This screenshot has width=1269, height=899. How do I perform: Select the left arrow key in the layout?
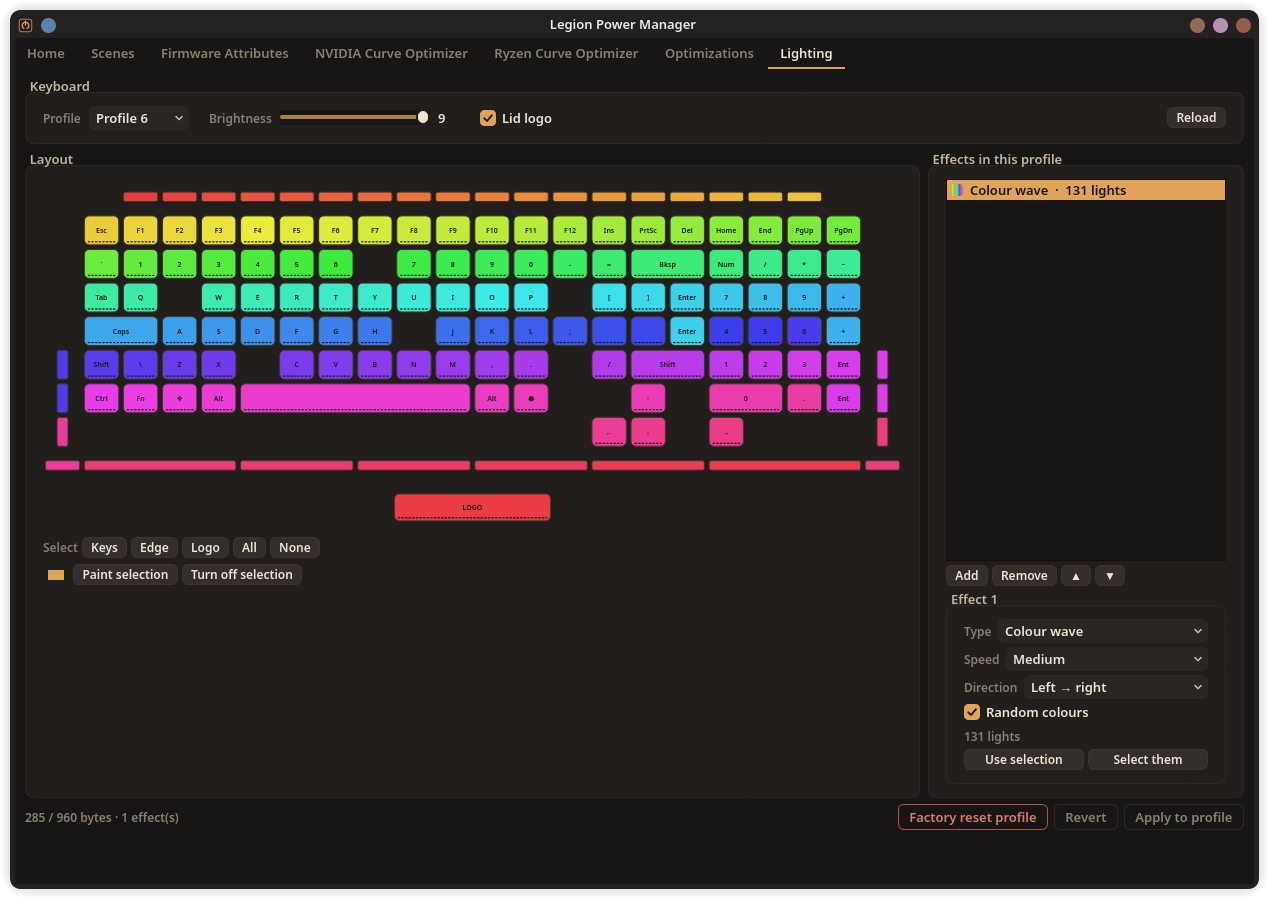609,432
